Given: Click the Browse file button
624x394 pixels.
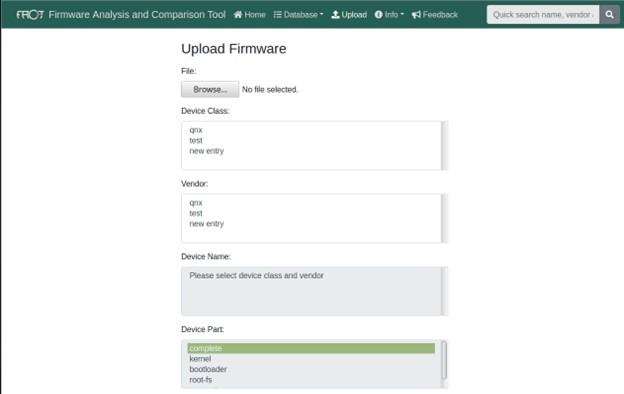Looking at the screenshot, I should (x=210, y=90).
